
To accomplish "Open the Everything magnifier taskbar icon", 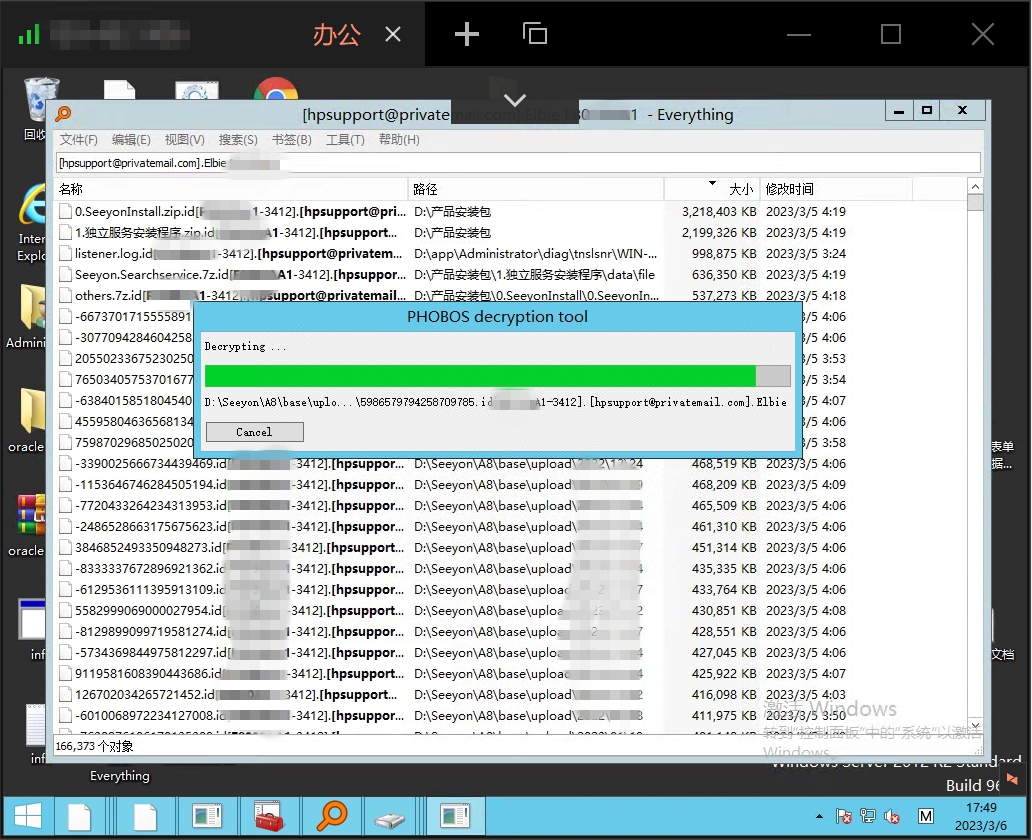I will point(332,817).
